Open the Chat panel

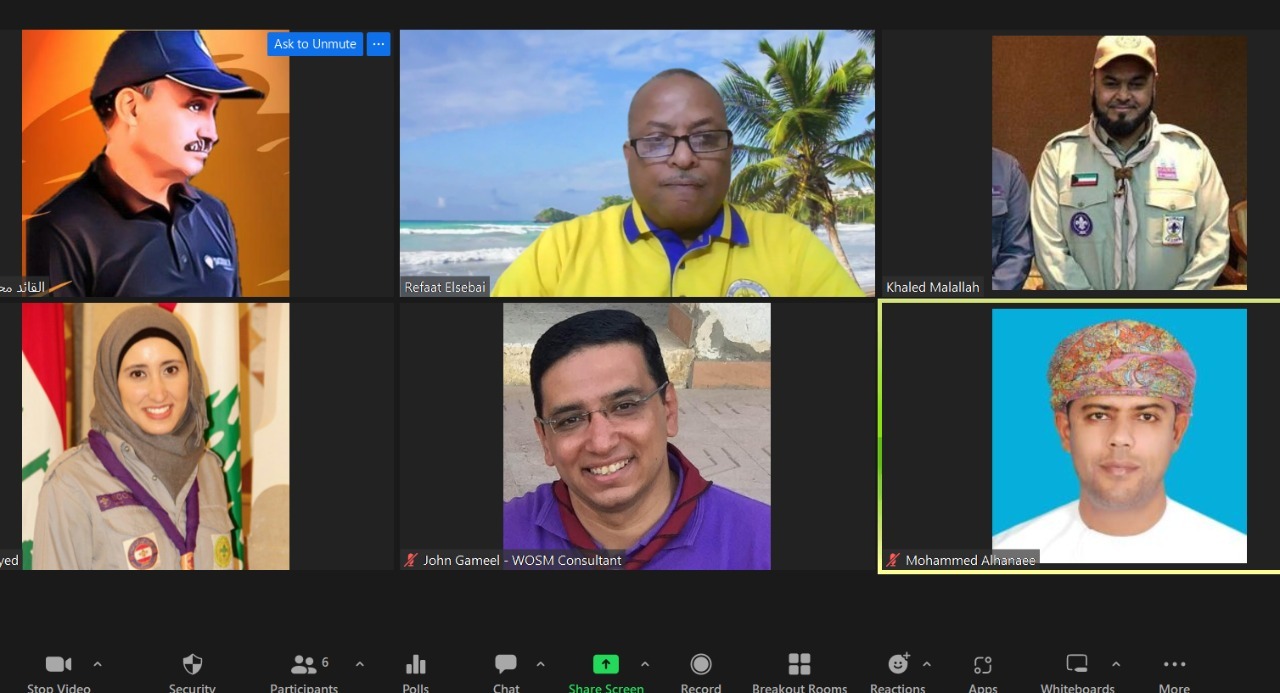(506, 665)
